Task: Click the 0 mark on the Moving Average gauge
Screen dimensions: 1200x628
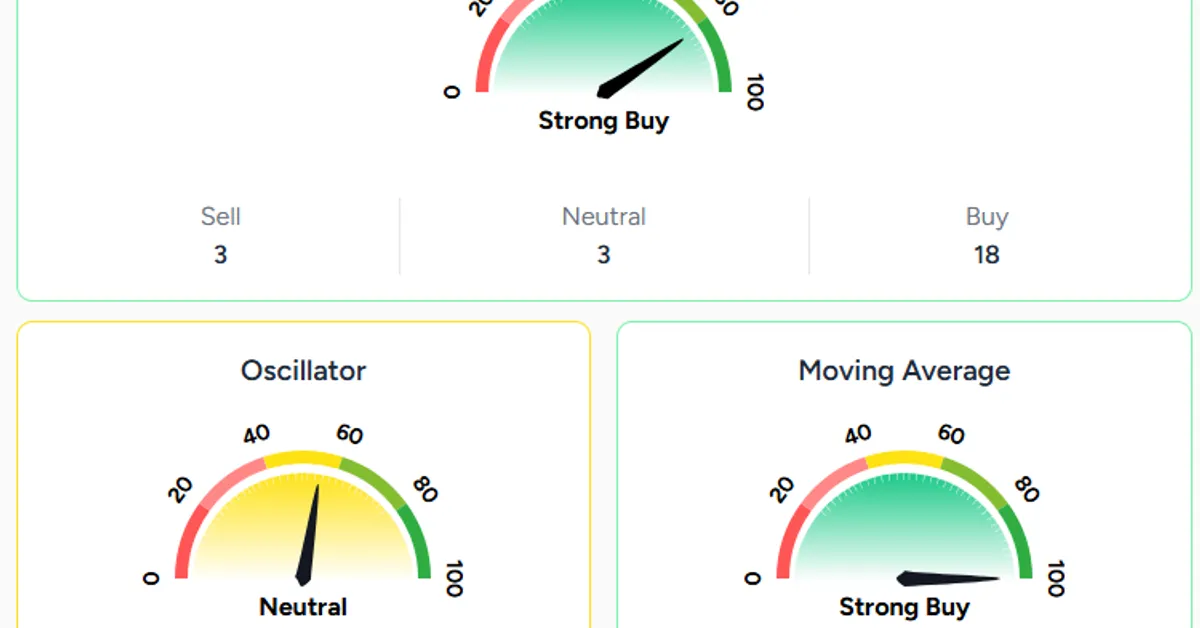Action: [753, 578]
